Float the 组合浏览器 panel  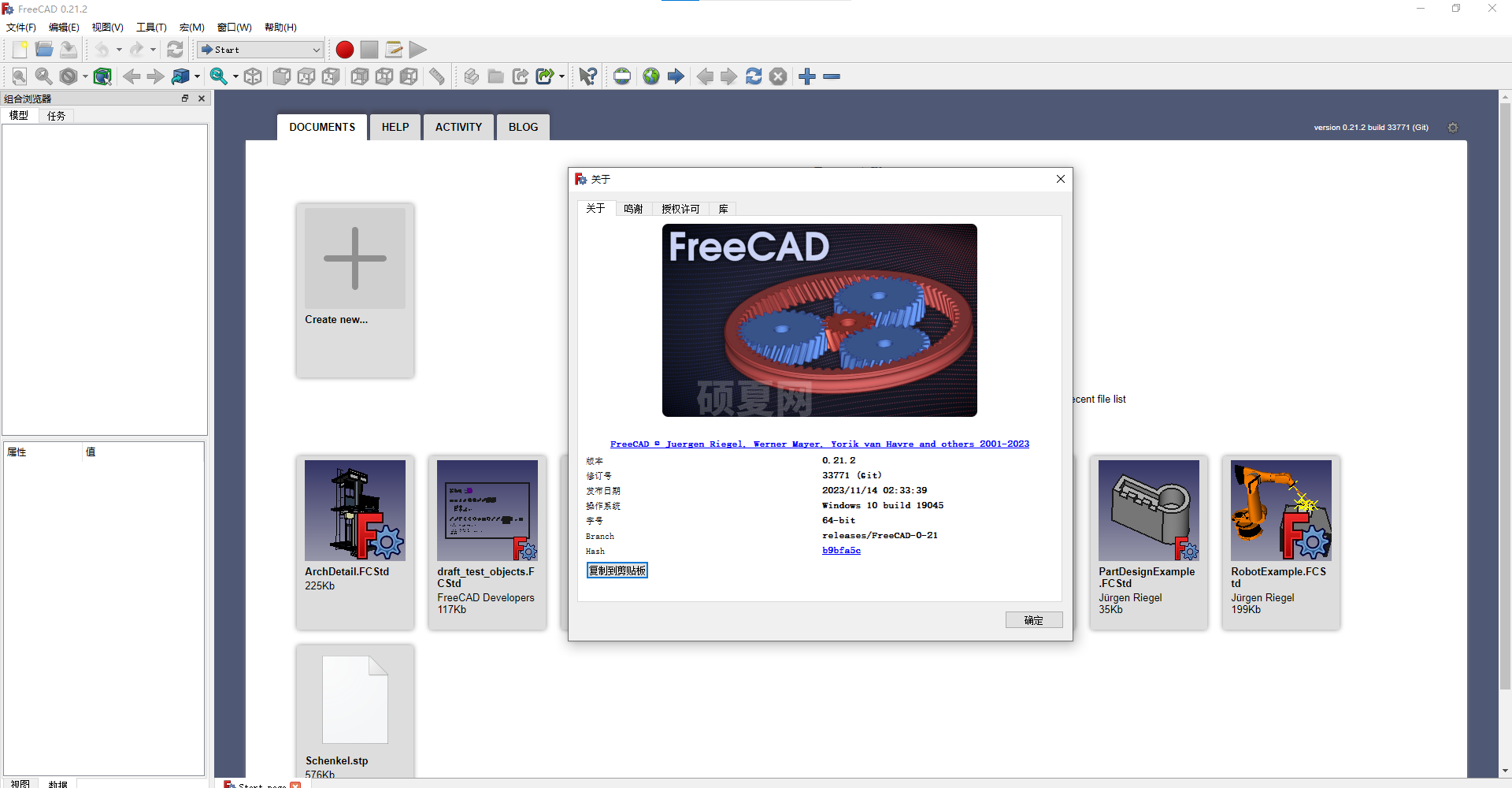pyautogui.click(x=185, y=98)
